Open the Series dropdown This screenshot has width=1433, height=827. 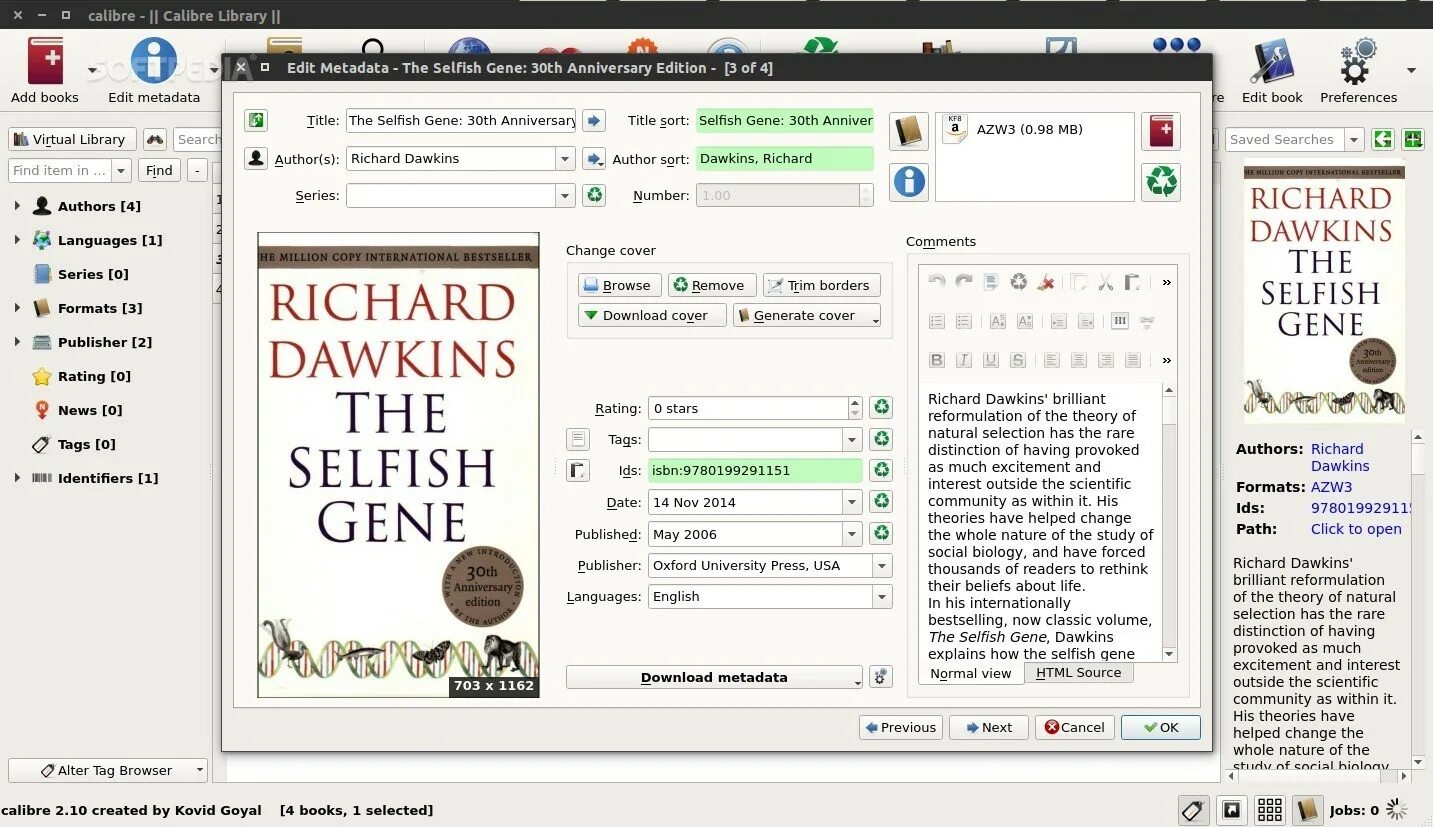[x=565, y=195]
